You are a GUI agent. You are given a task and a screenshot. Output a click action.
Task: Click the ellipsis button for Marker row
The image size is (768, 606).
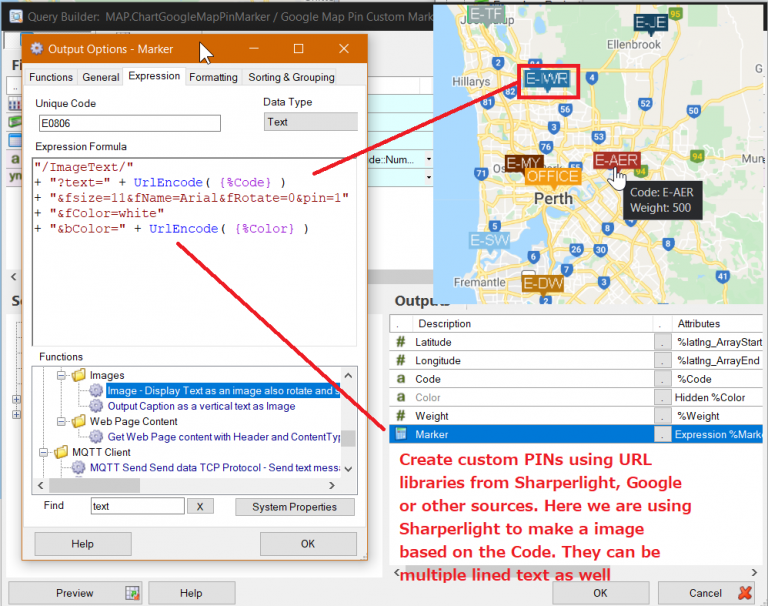pos(662,435)
